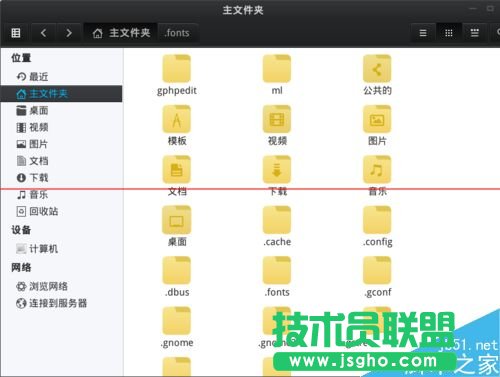Click the gphpedit file name label
The image size is (500, 377).
pos(177,91)
